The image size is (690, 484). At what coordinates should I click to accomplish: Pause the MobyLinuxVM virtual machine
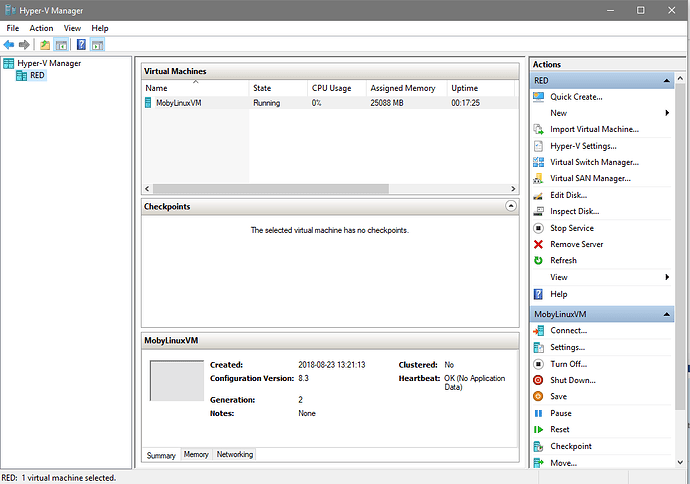click(x=560, y=413)
